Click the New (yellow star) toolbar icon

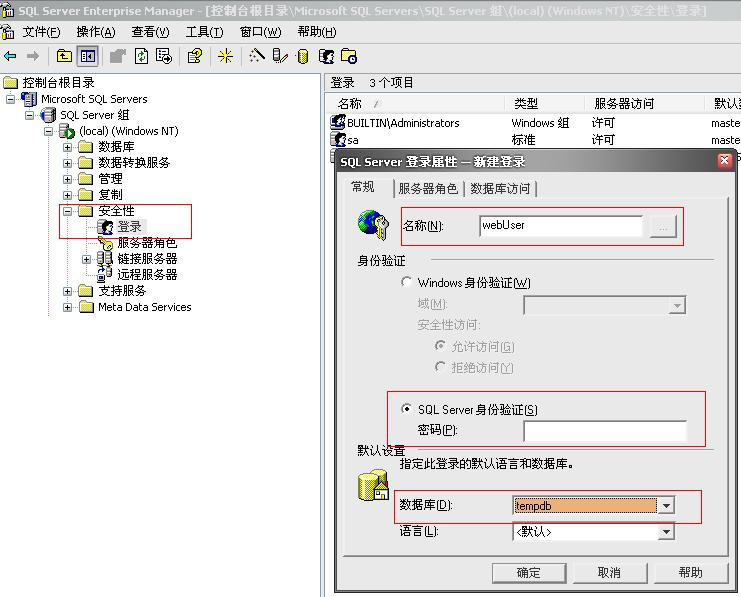pyautogui.click(x=225, y=56)
